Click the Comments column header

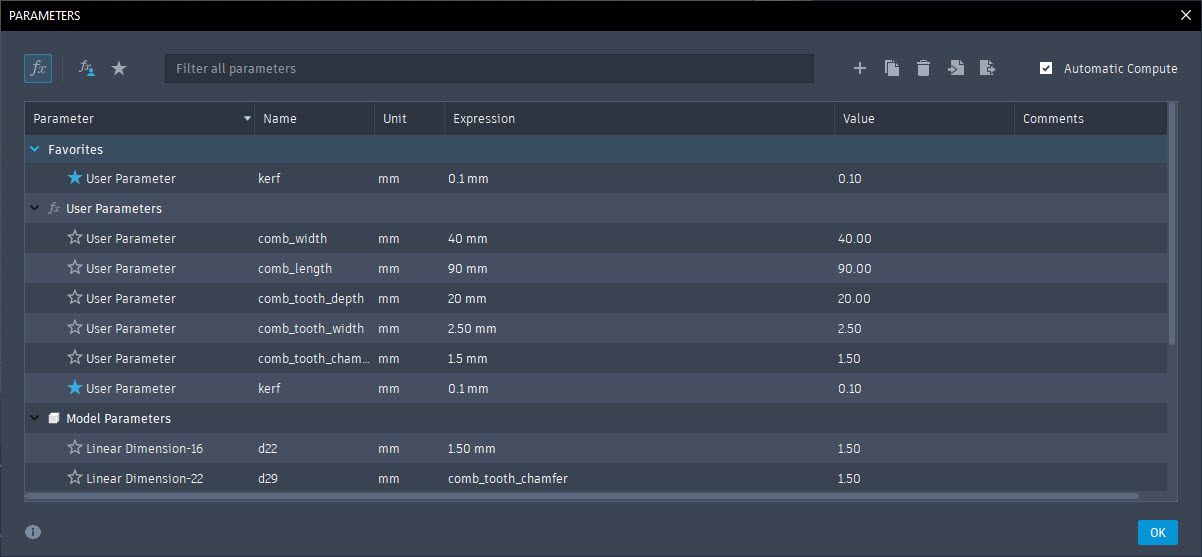pos(1090,118)
